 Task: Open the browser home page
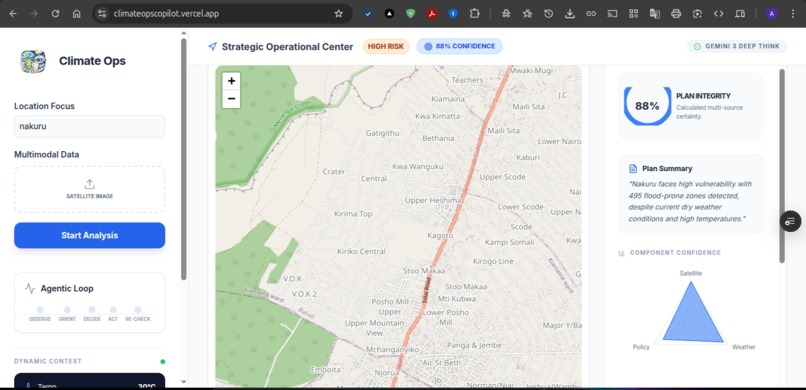coord(77,14)
